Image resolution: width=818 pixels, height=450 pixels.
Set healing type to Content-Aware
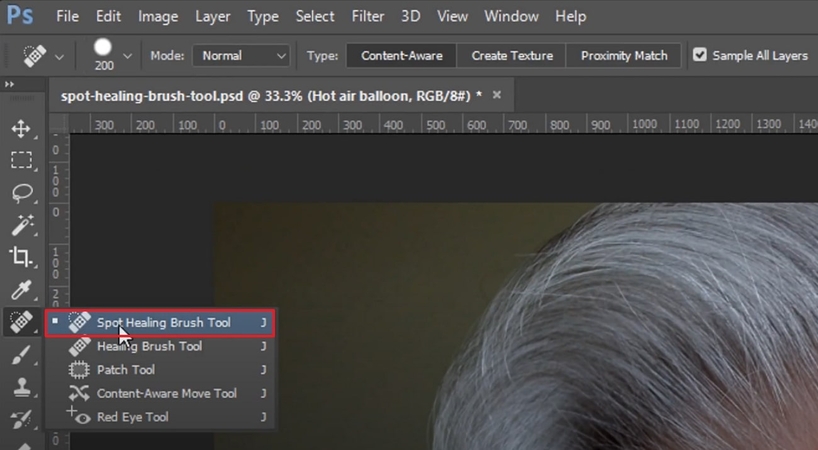(402, 55)
